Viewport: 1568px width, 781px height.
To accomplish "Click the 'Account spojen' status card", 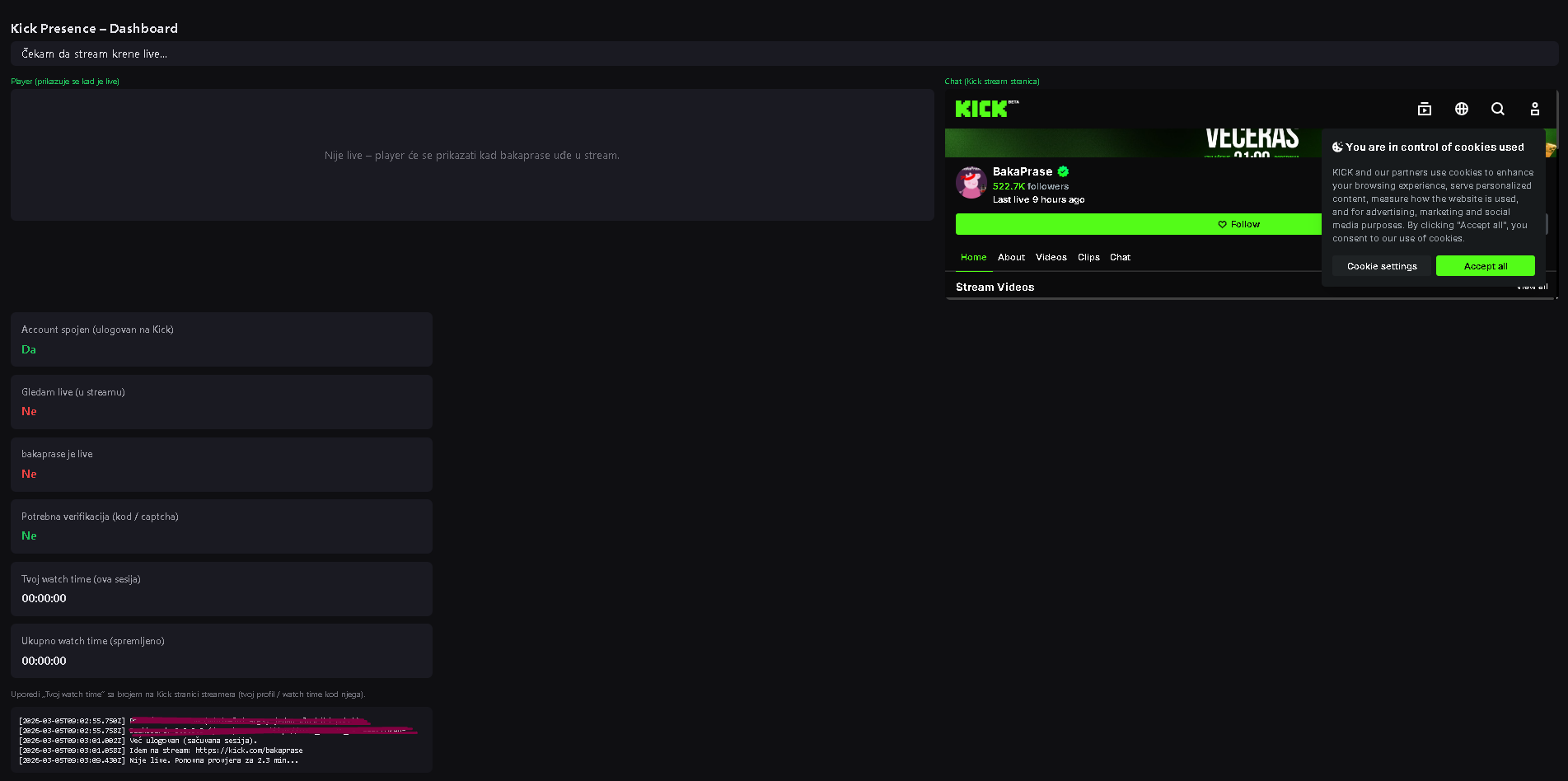I will click(x=221, y=339).
